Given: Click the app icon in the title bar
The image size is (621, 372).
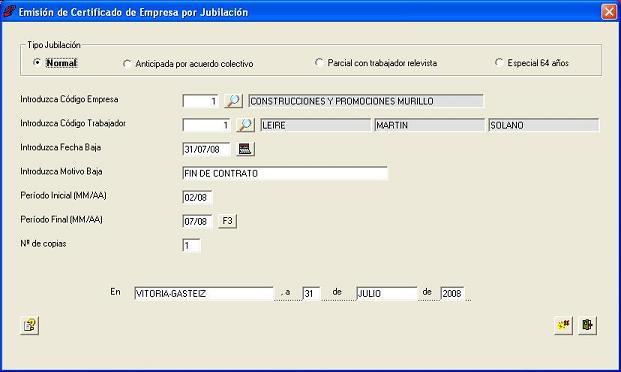Looking at the screenshot, I should 9,11.
